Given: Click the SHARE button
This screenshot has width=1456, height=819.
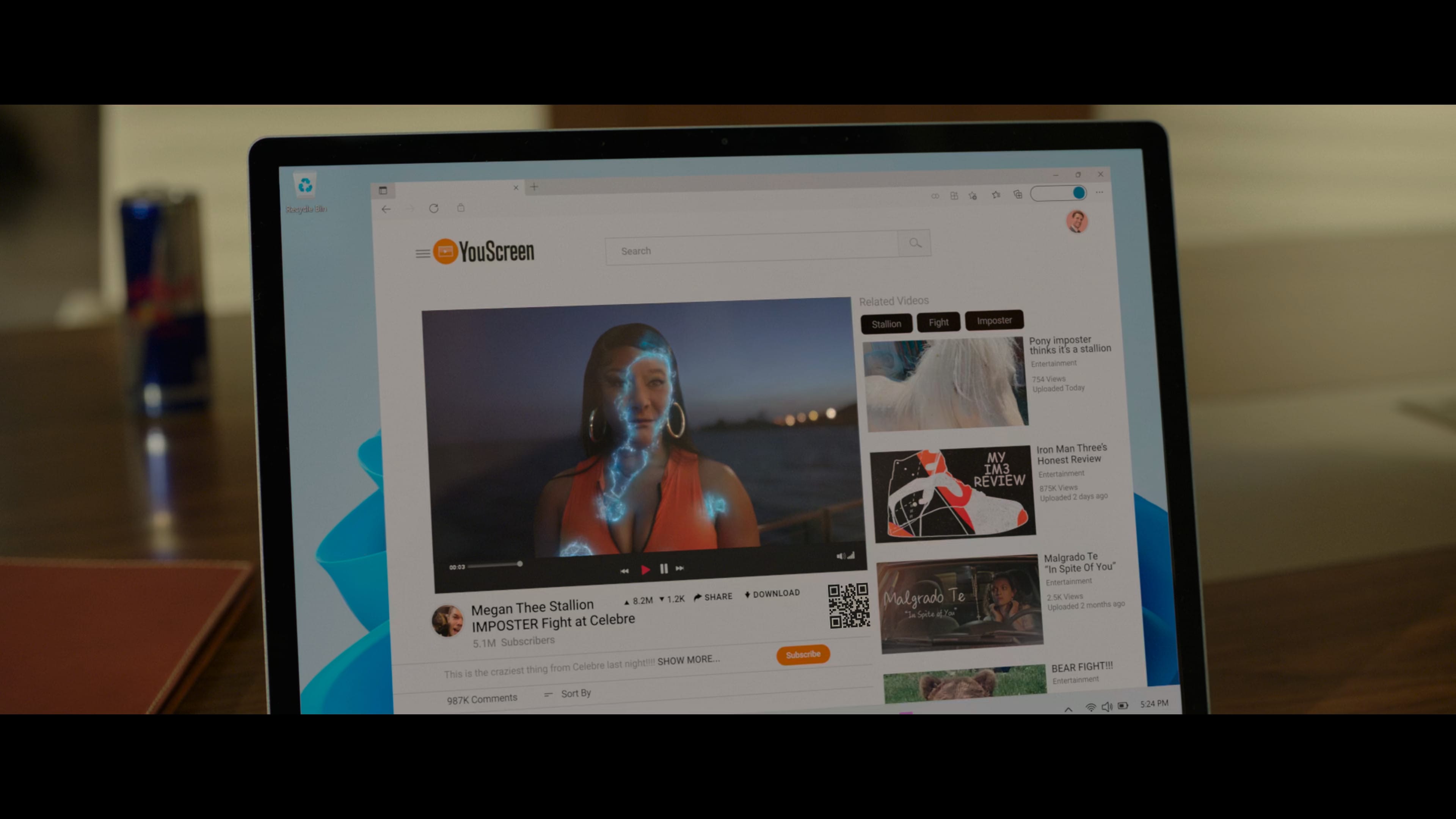Looking at the screenshot, I should (713, 597).
